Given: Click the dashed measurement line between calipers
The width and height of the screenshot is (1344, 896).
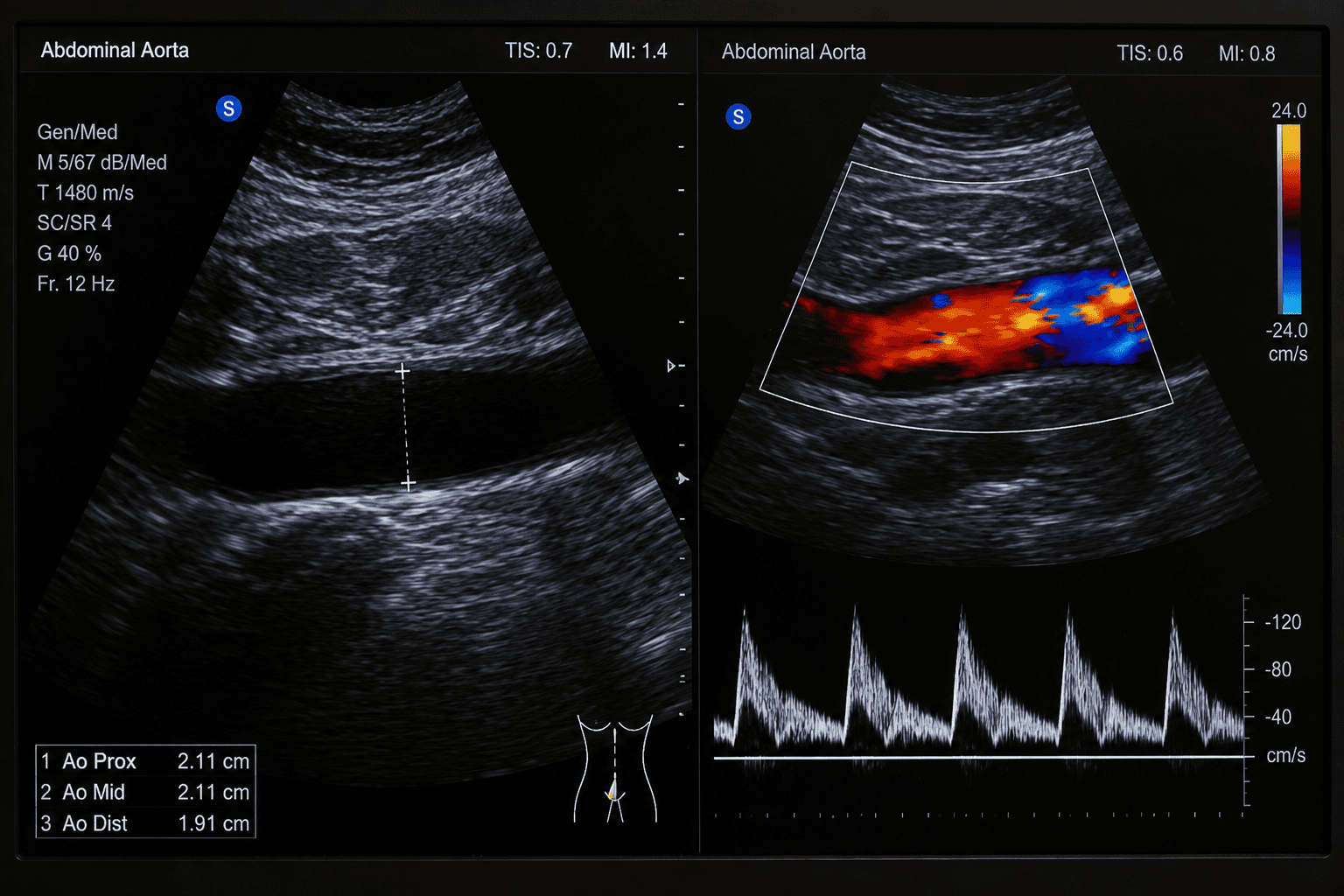Looking at the screenshot, I should point(404,427).
